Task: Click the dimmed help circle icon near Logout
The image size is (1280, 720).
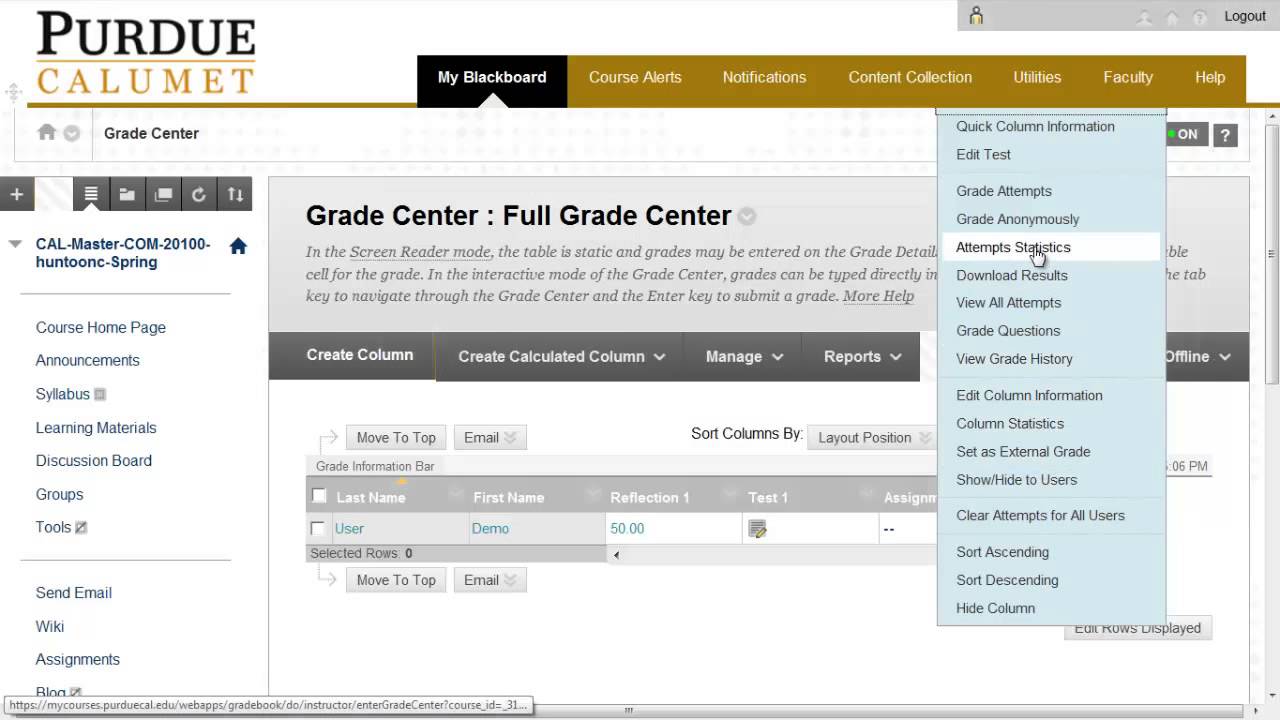Action: 1200,17
